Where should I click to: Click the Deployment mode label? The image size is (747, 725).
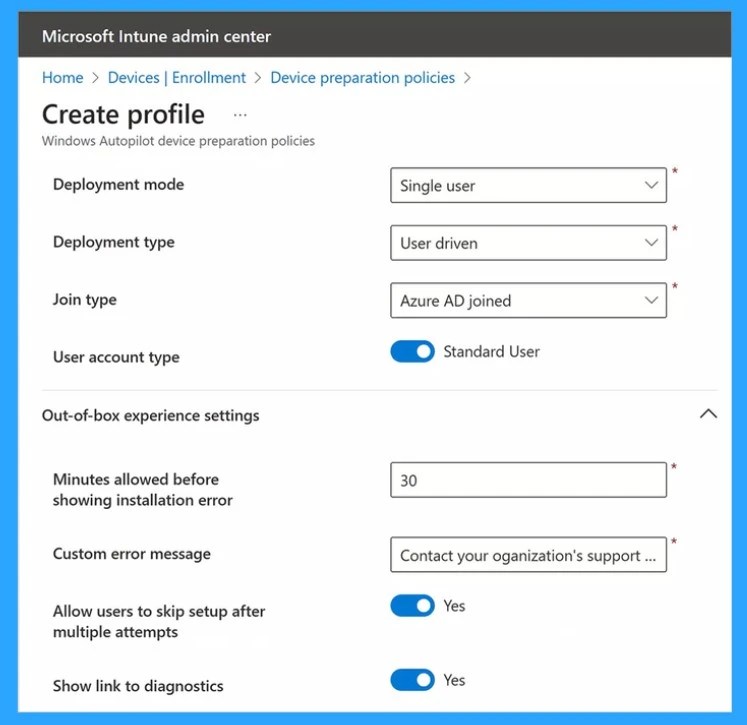pyautogui.click(x=118, y=184)
